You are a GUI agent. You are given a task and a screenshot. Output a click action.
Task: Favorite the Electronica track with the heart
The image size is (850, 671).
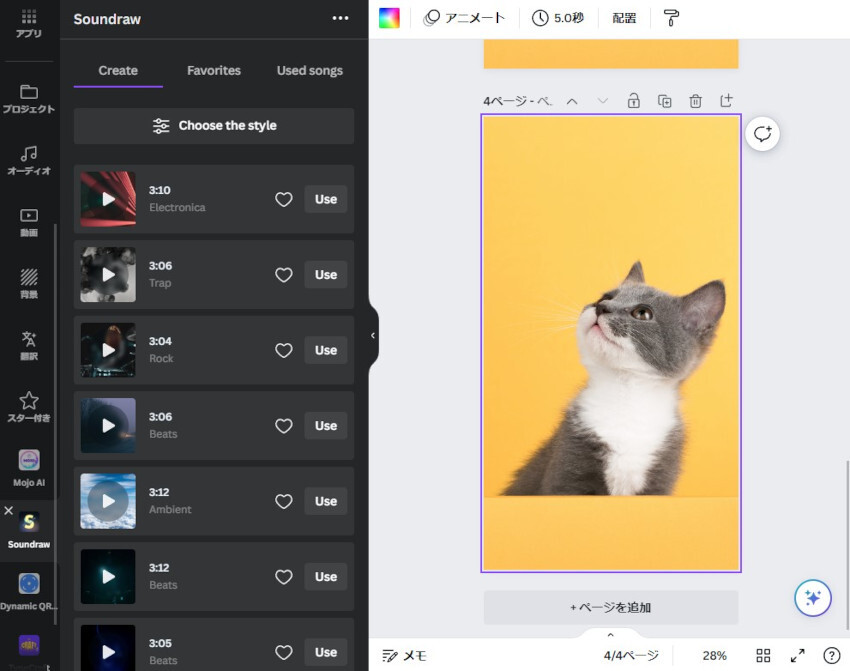284,199
